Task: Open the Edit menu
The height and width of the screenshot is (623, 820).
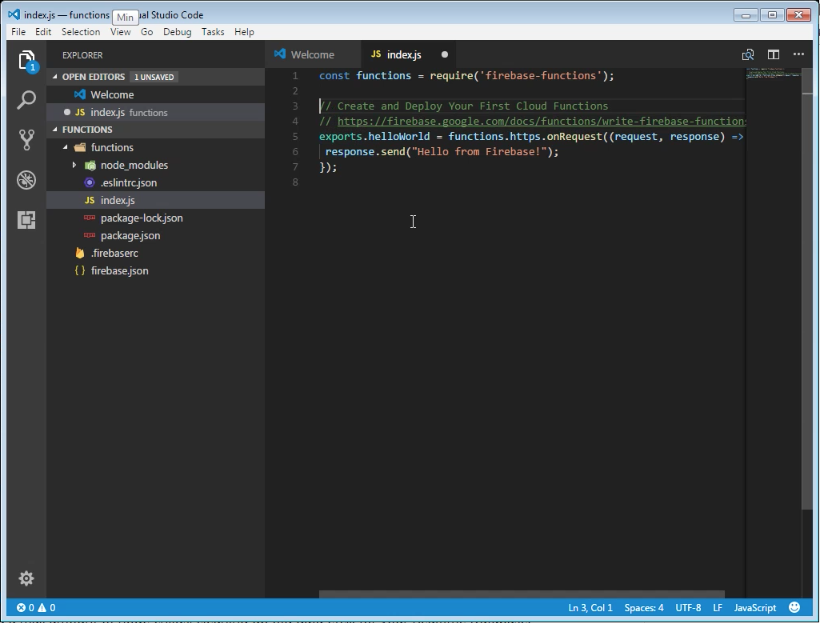Action: click(x=43, y=32)
